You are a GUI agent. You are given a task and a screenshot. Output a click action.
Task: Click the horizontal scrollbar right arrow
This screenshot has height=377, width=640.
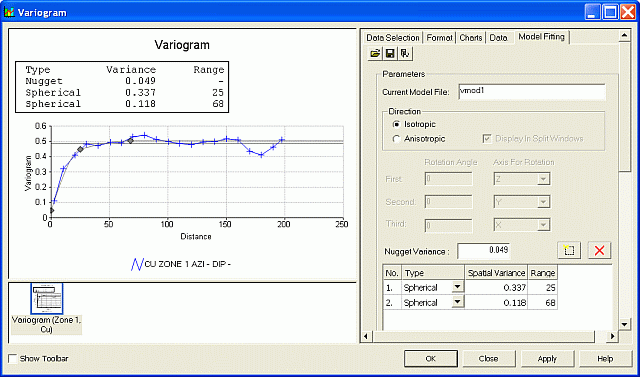(612, 336)
